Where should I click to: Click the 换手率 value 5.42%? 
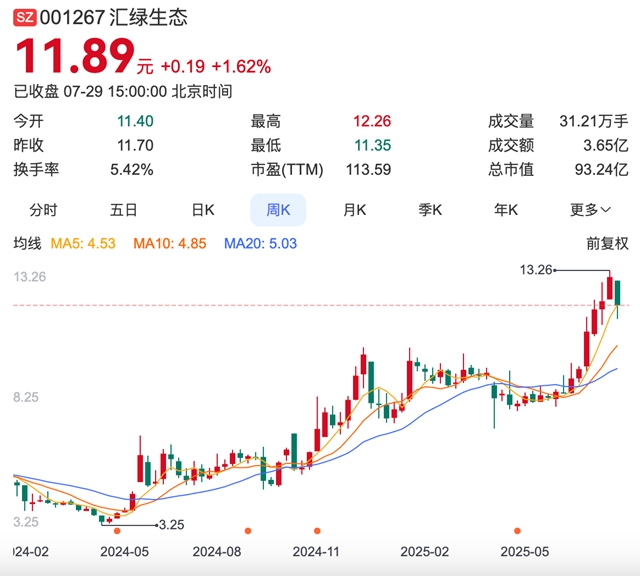point(132,169)
